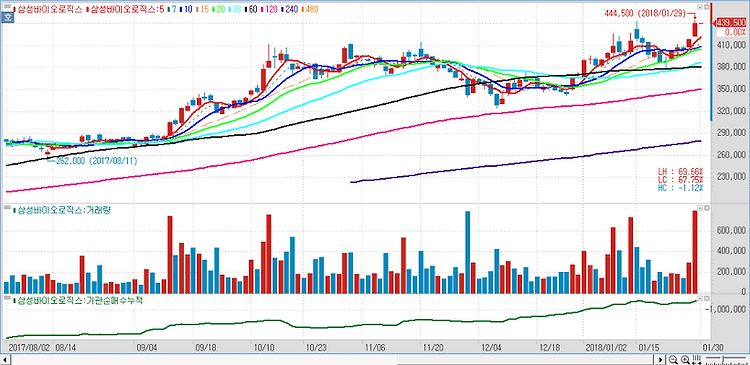Click the 11/20 date axis label
Screen dimensions: 750x365
(x=434, y=347)
